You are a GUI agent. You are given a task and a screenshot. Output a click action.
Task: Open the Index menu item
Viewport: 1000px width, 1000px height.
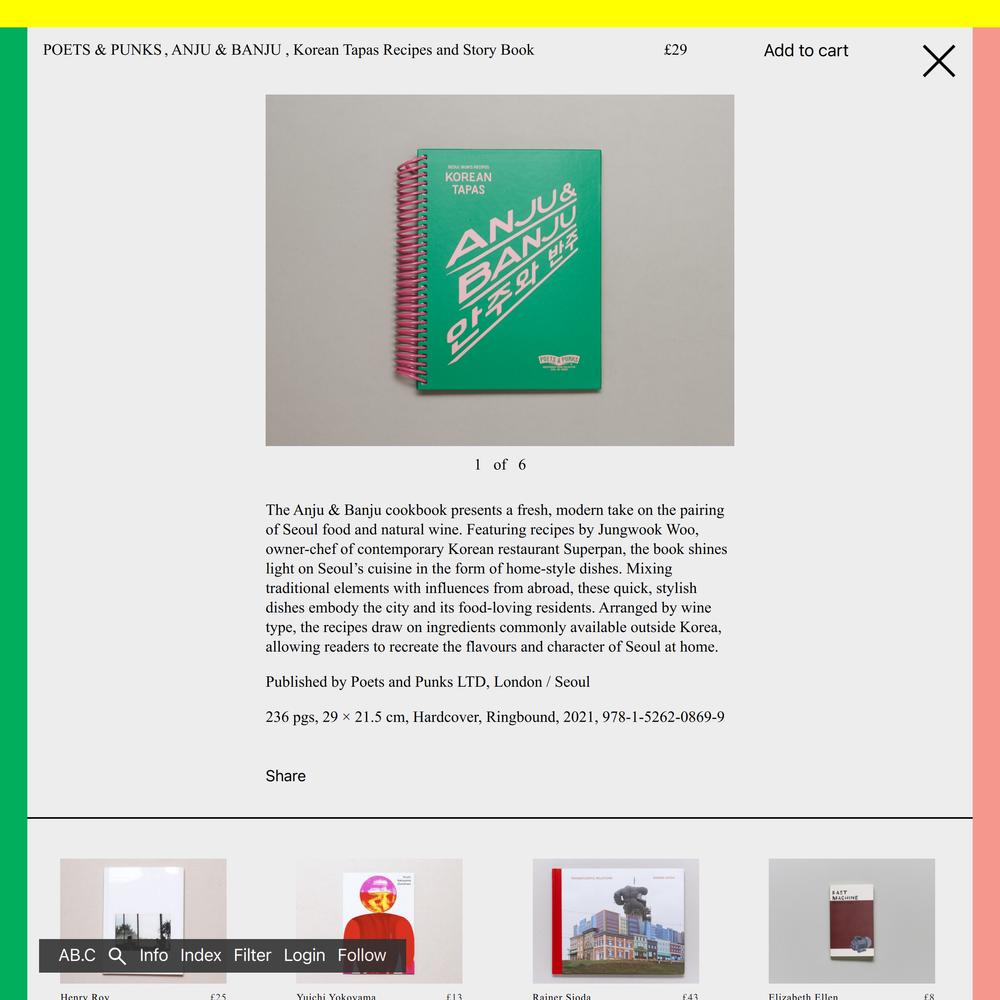tap(200, 955)
